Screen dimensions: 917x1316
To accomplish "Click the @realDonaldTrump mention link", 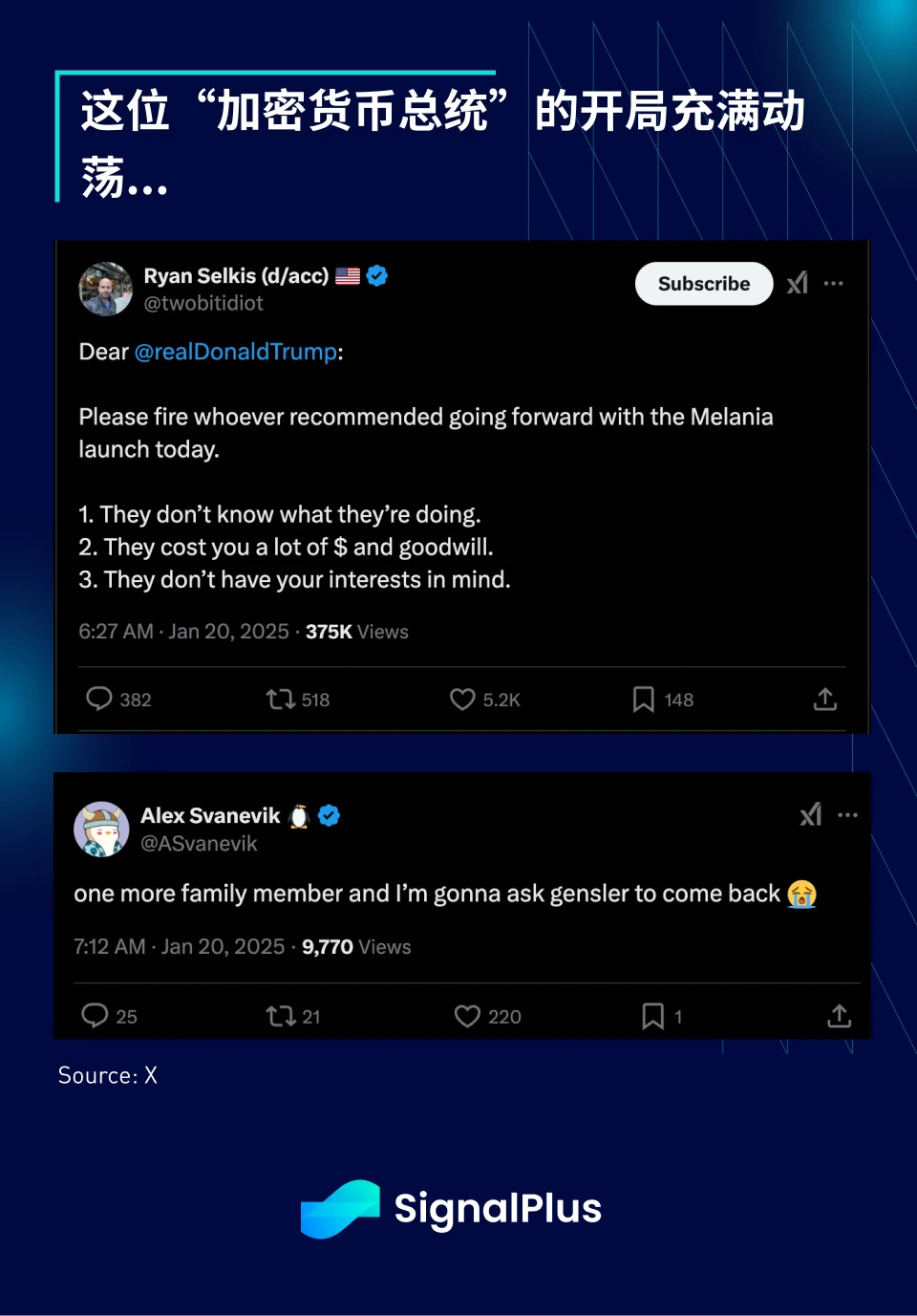I will pos(236,352).
